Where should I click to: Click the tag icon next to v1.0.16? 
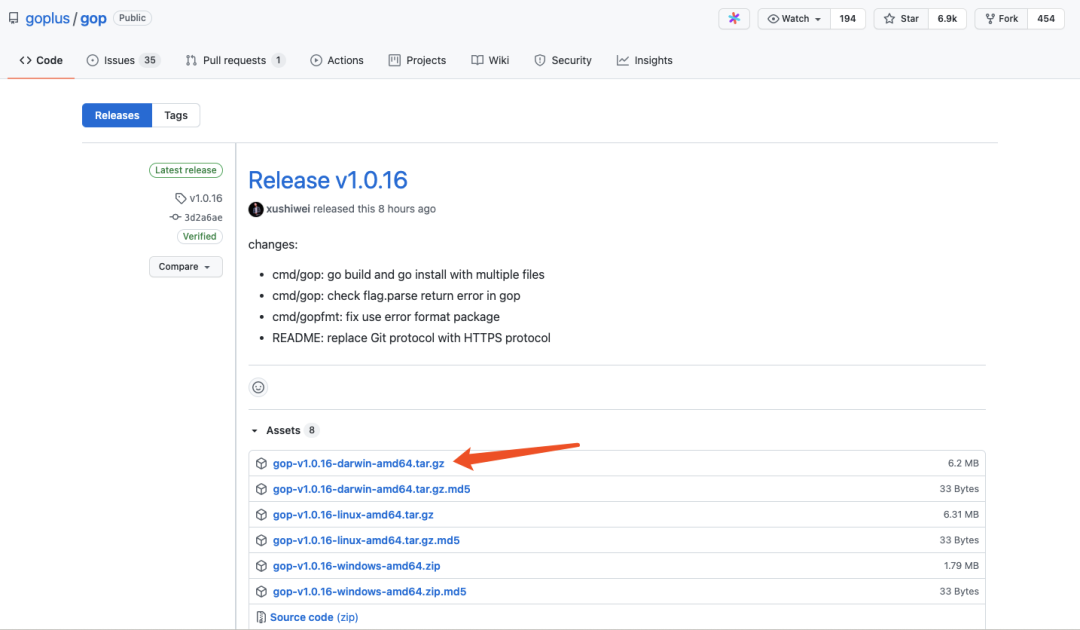(180, 198)
